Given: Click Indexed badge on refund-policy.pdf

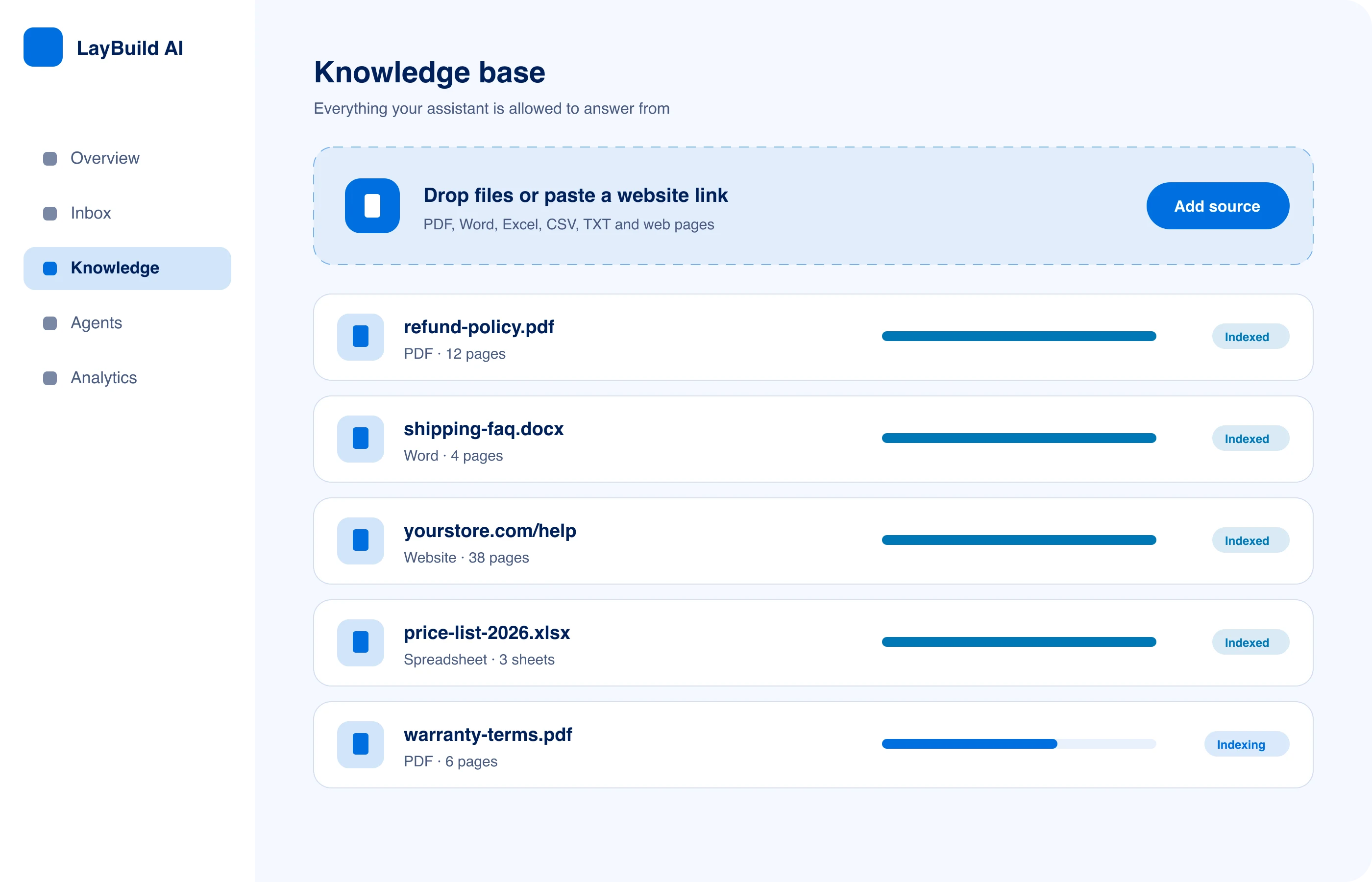Looking at the screenshot, I should pyautogui.click(x=1250, y=337).
